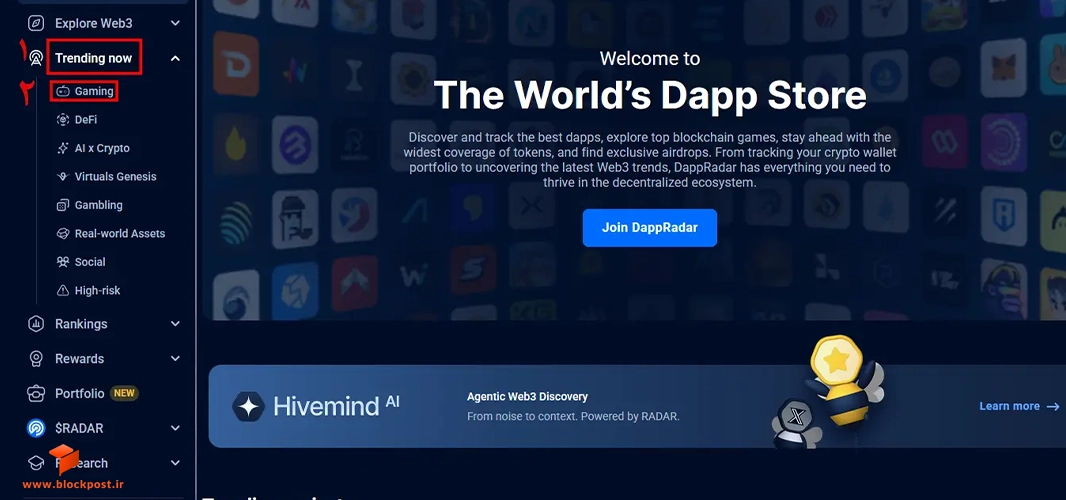Click 'From noise to context. Powered by RADAR.' text
Image resolution: width=1066 pixels, height=500 pixels.
point(573,416)
